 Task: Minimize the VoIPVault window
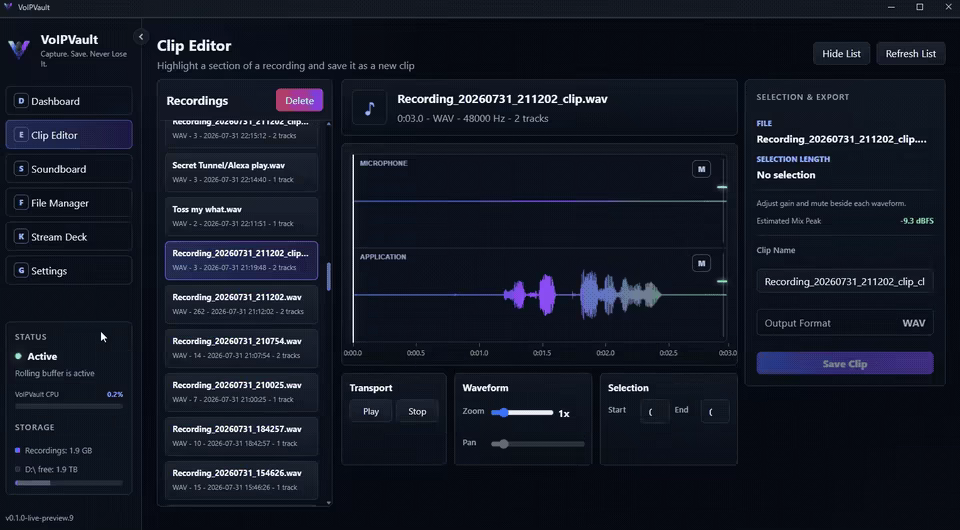[891, 7]
